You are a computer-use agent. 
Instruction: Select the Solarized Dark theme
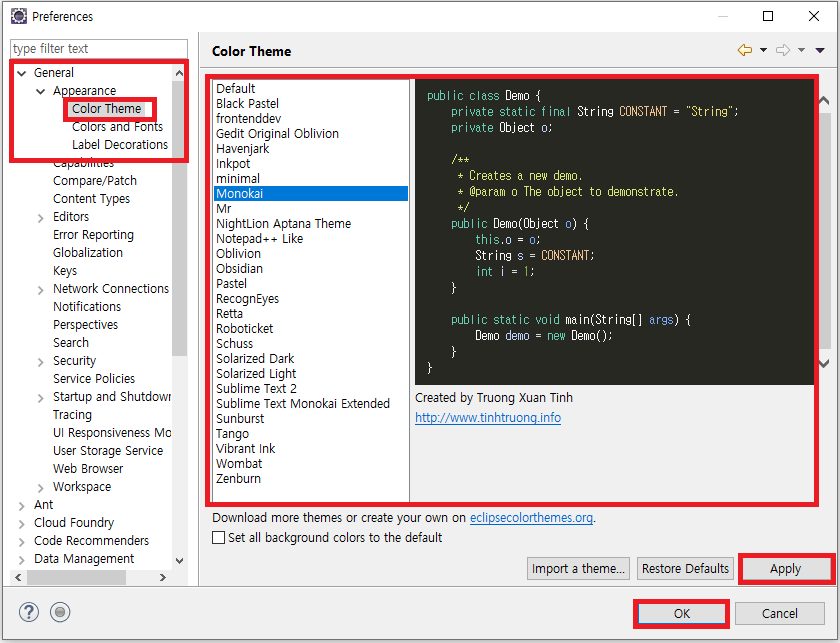[311, 358]
